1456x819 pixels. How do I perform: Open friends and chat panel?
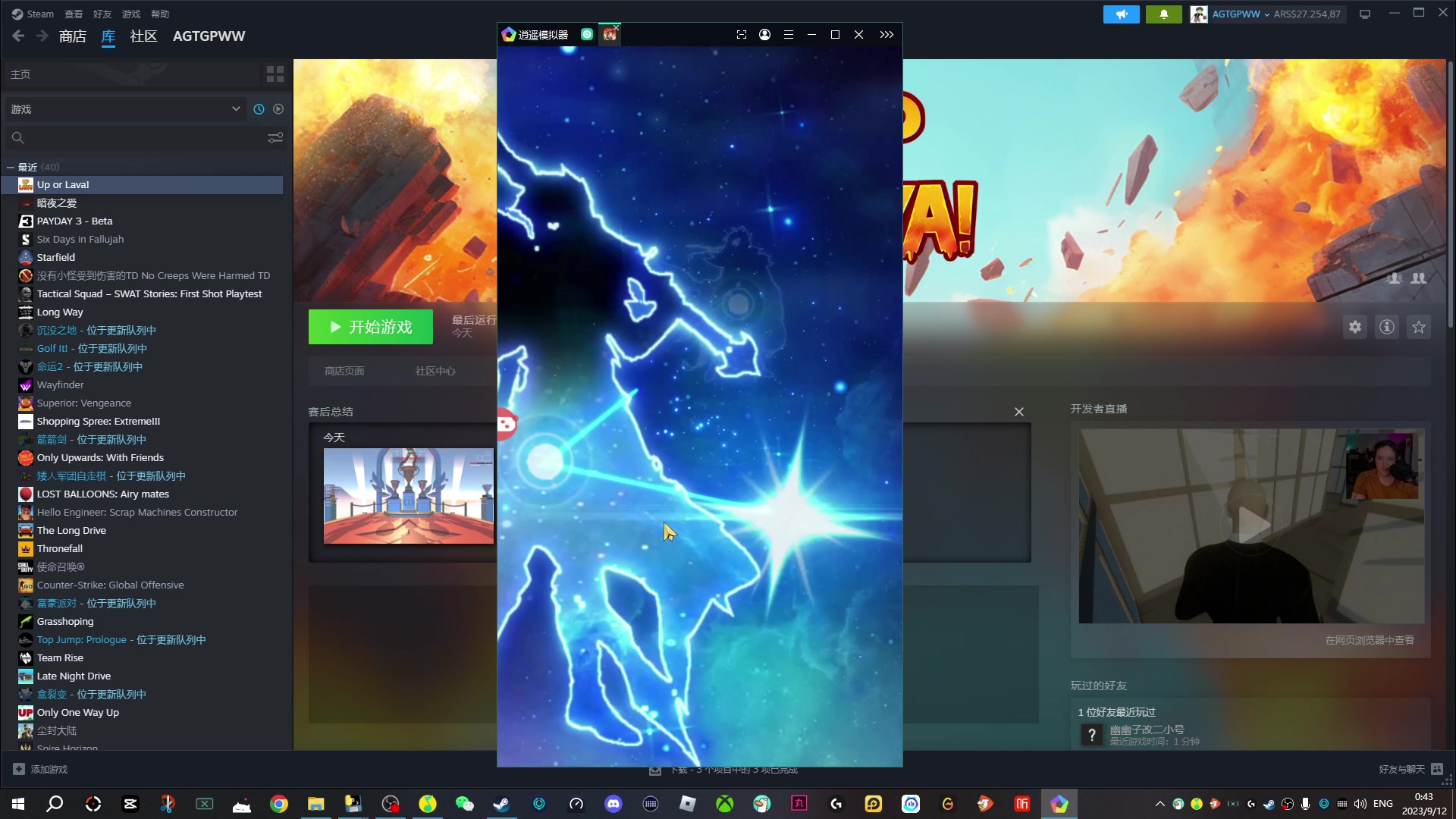click(1410, 769)
